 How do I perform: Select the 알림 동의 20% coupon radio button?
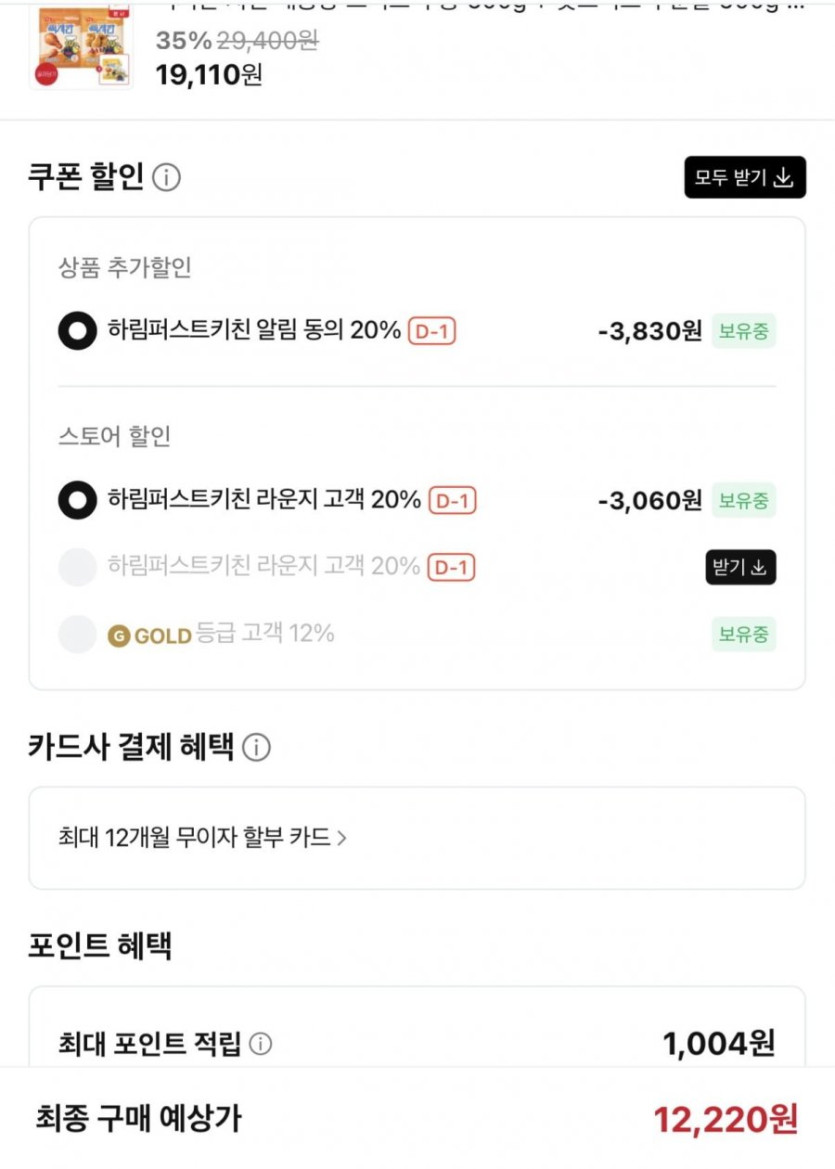(77, 331)
